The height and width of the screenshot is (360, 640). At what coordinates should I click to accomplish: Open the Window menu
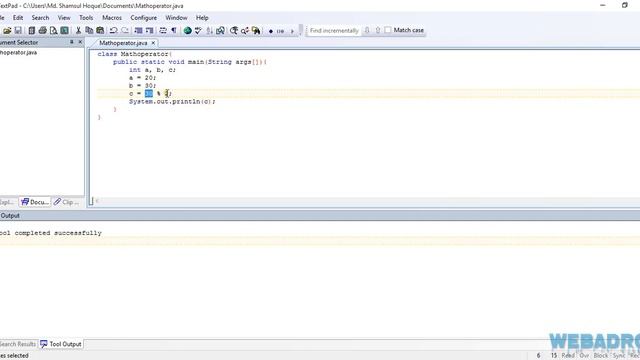[176, 18]
